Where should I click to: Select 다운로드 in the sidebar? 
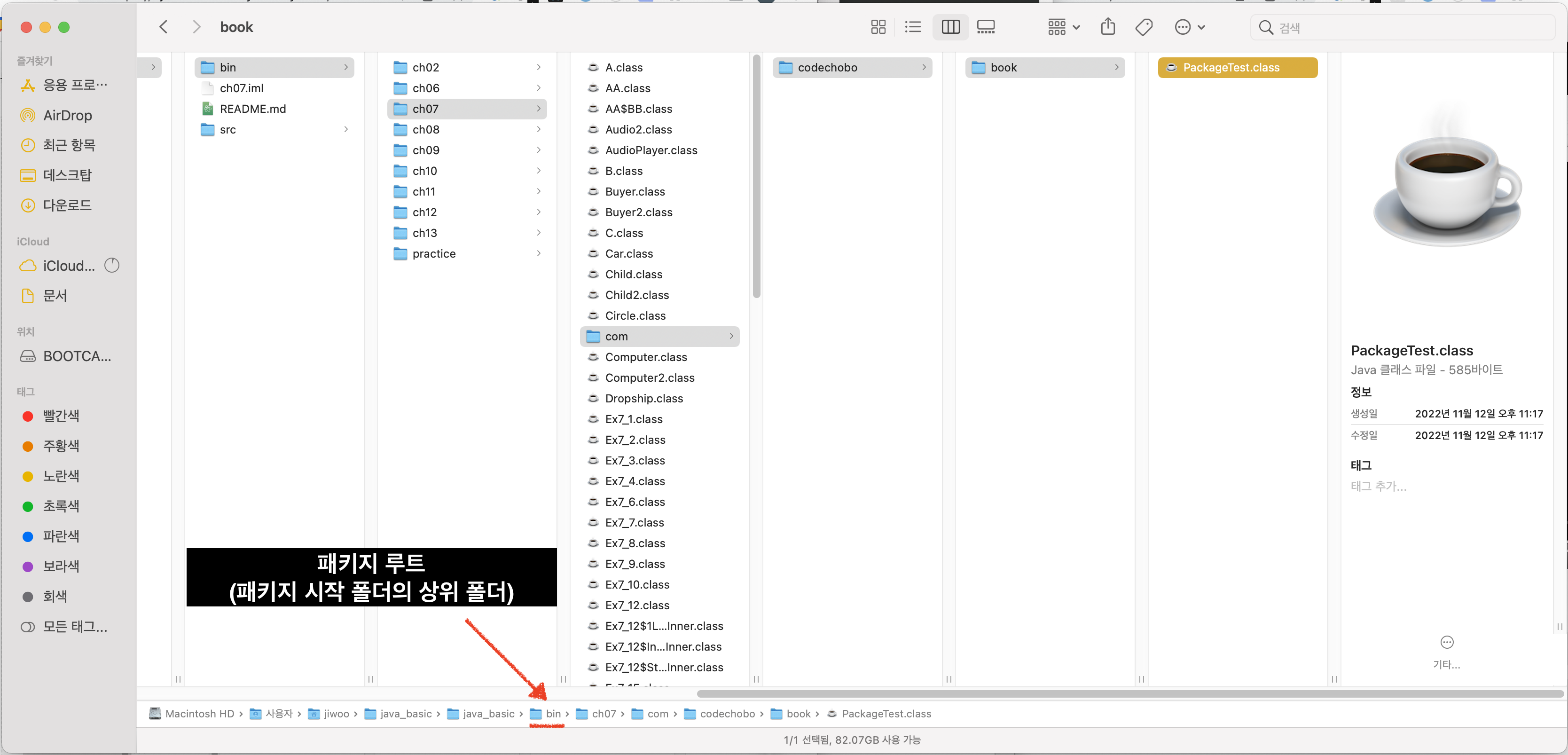[x=67, y=205]
